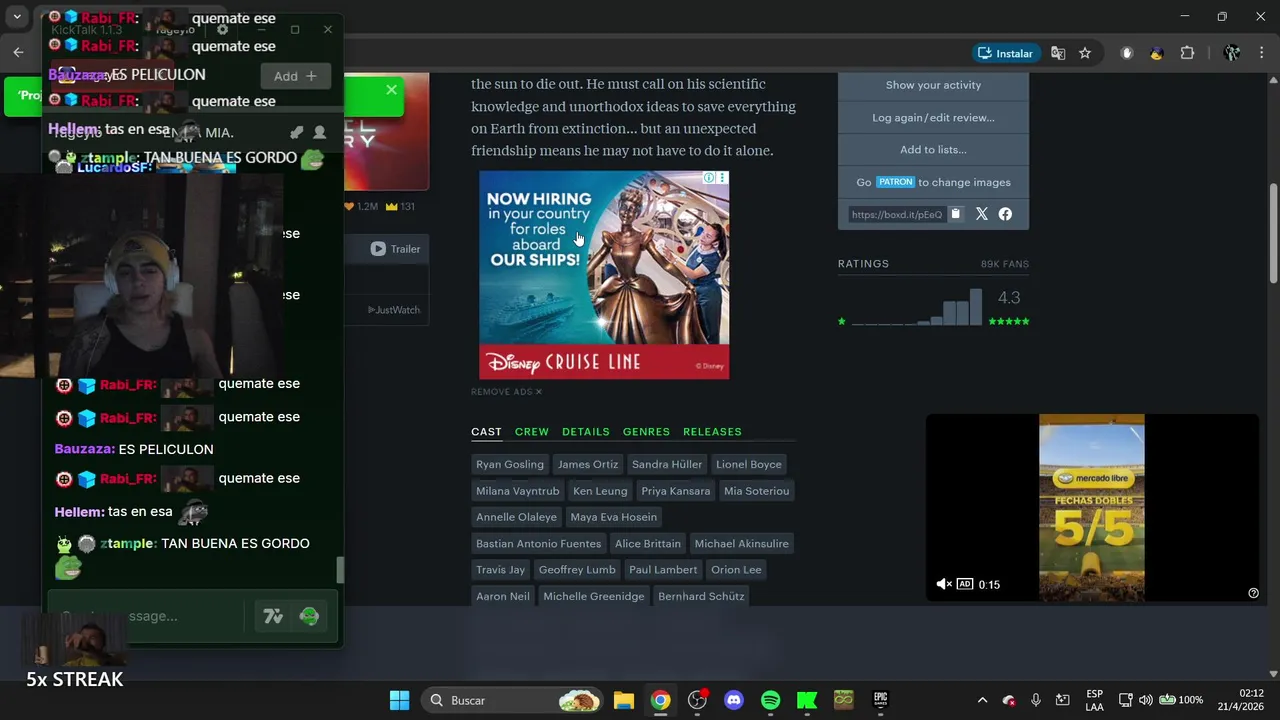Viewport: 1280px width, 720px height.
Task: Click the ad info icon on Disney ad
Action: 709,178
